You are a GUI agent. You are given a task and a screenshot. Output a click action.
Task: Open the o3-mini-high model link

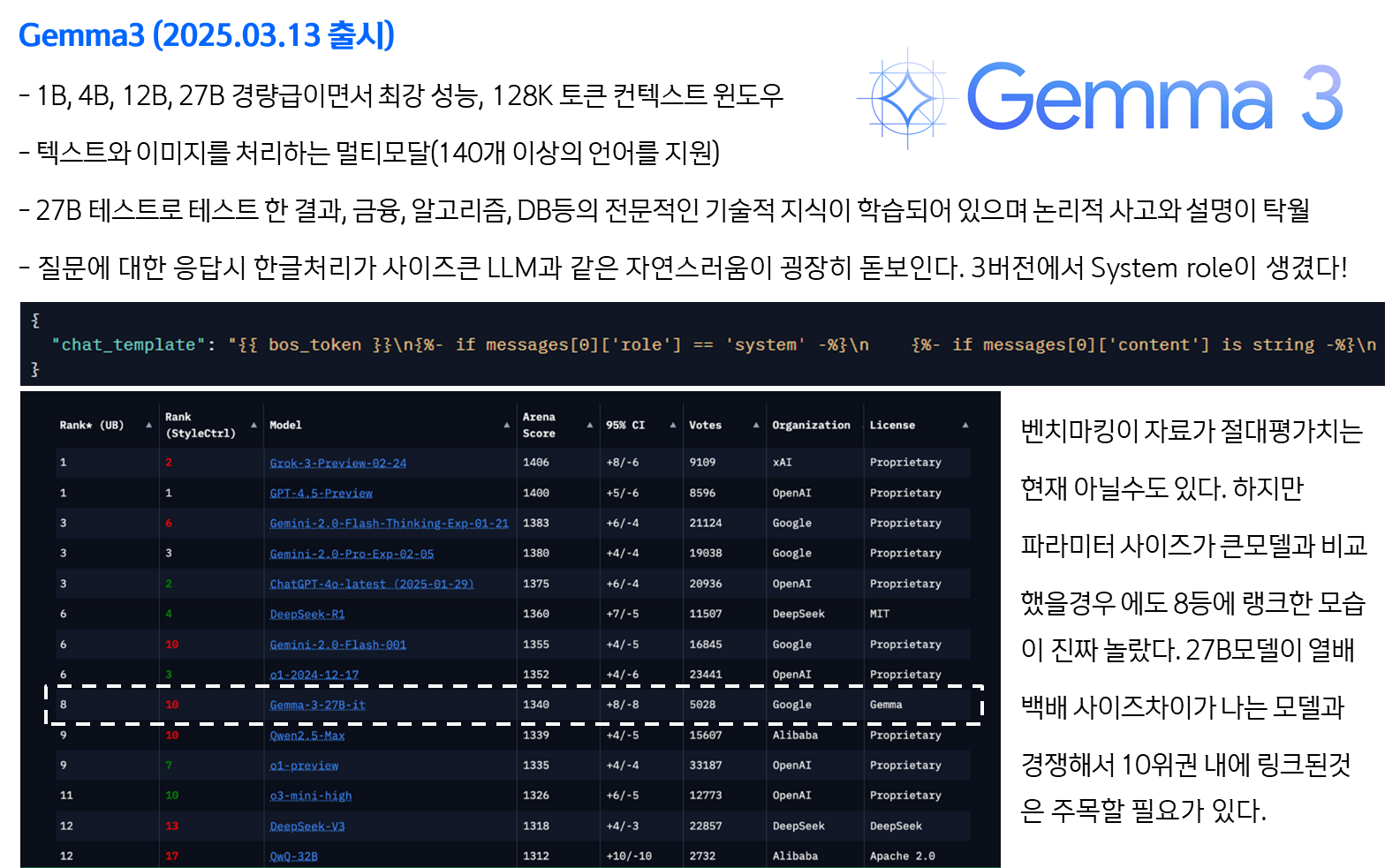pos(311,796)
